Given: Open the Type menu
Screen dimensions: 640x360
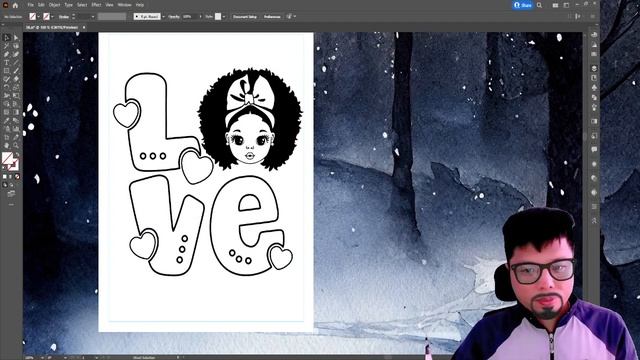Looking at the screenshot, I should point(69,5).
